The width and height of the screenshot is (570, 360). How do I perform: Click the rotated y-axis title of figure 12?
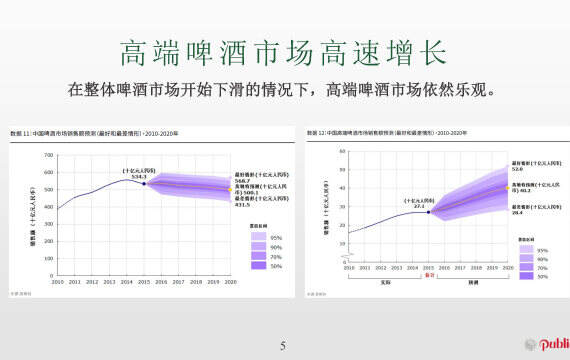tap(326, 207)
